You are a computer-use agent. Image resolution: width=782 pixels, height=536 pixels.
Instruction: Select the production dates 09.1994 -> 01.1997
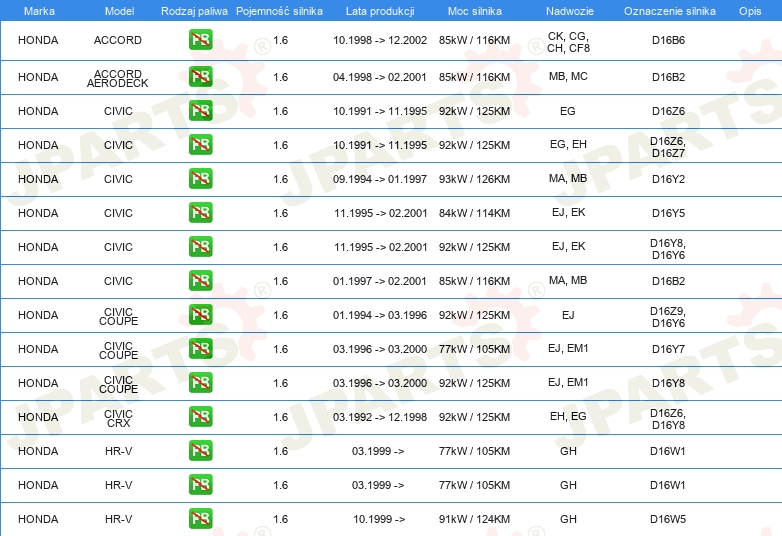(x=380, y=179)
